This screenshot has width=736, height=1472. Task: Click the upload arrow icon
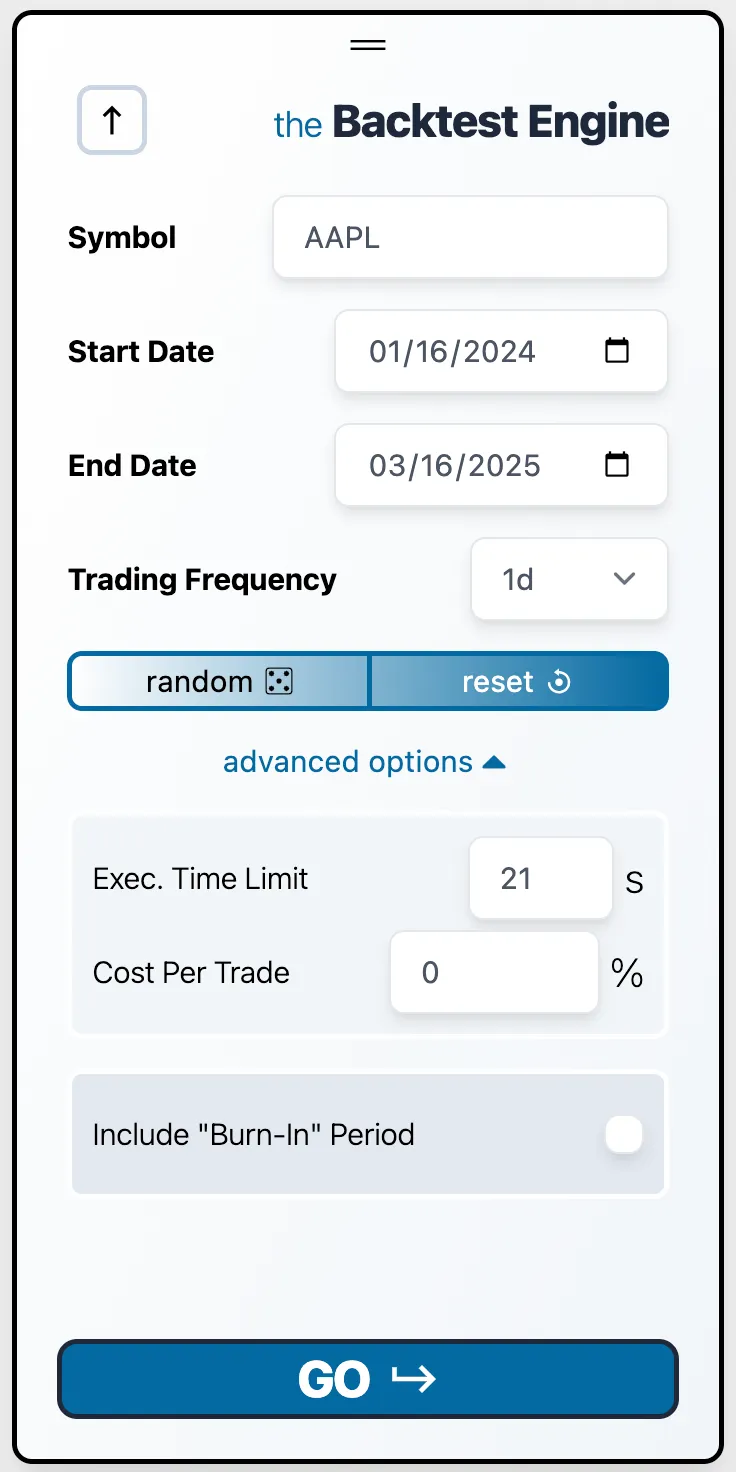pyautogui.click(x=111, y=120)
